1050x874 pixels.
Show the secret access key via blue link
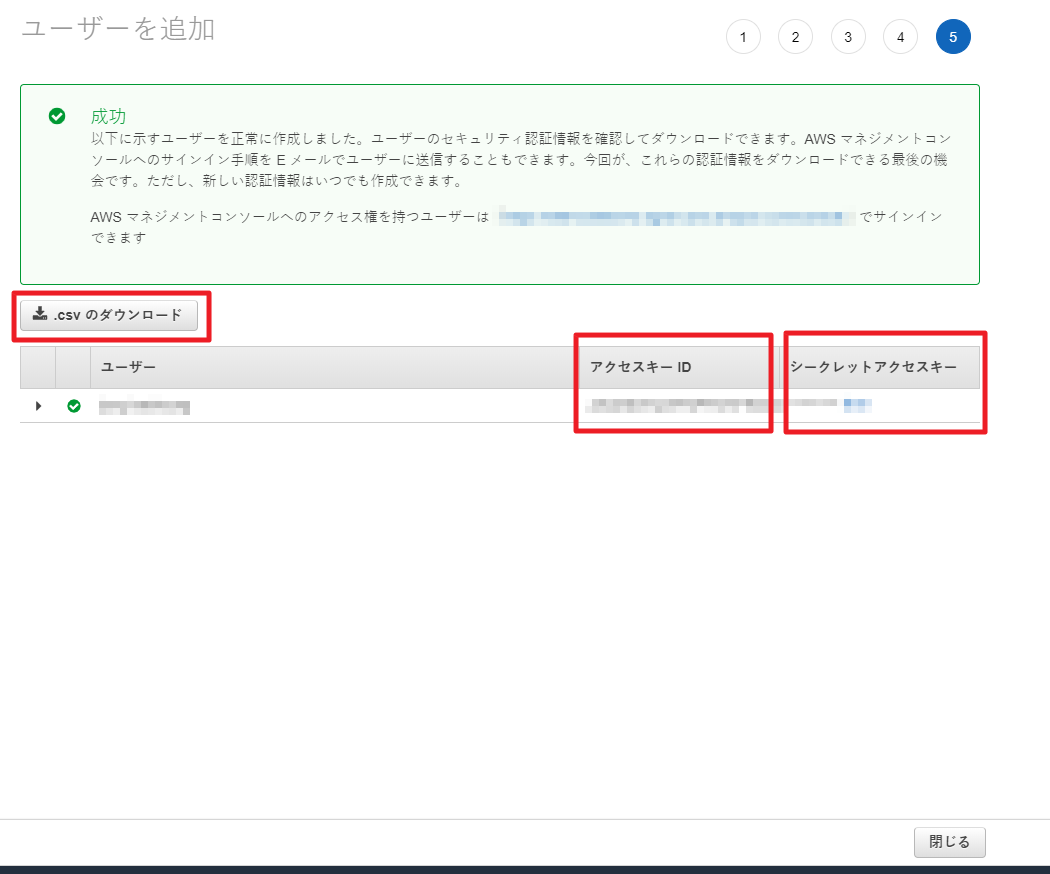pyautogui.click(x=857, y=405)
